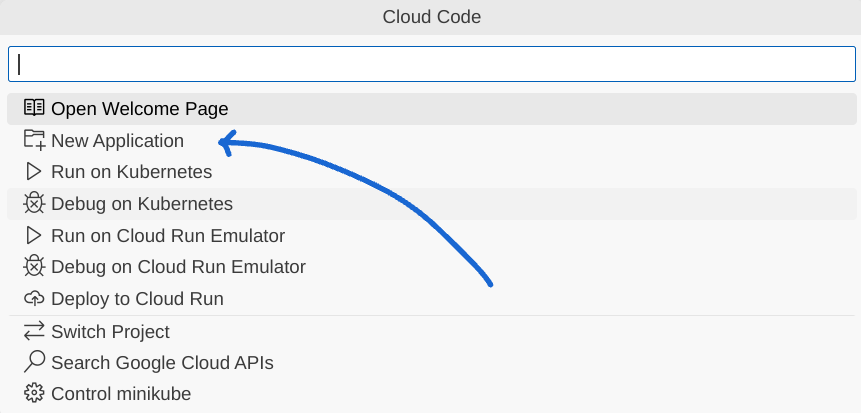Select the Debug on Cloud Run Emulator label
Viewport: 861px width, 413px height.
click(x=178, y=267)
